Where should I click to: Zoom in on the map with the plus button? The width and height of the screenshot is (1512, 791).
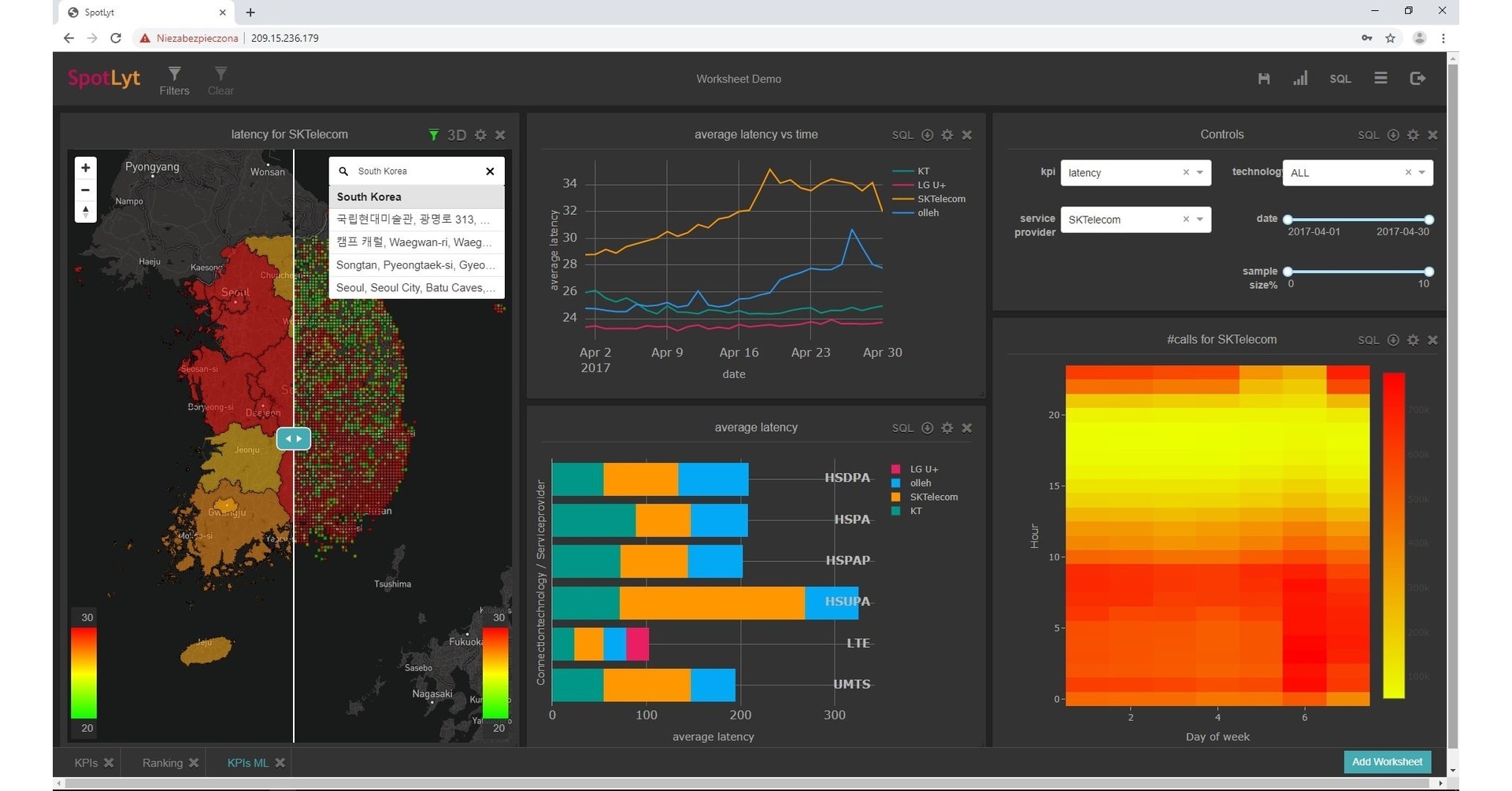85,167
